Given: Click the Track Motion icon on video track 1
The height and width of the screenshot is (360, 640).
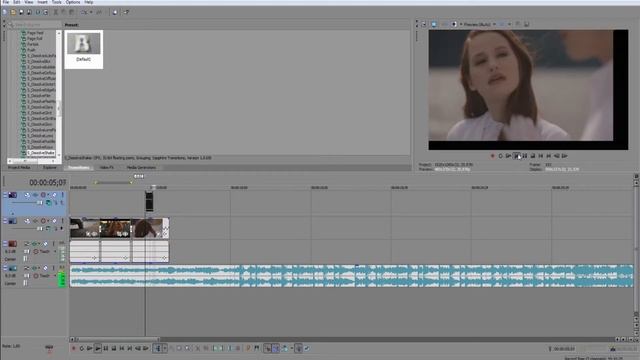Looking at the screenshot, I should (27, 195).
